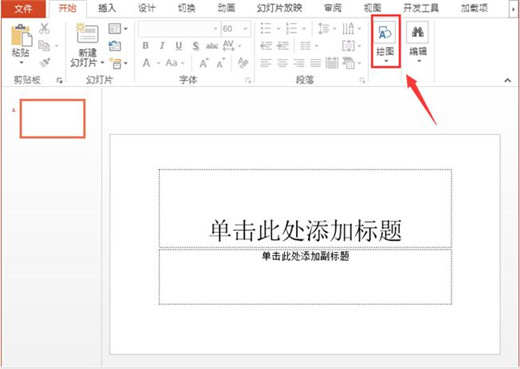Viewport: 520px width, 369px height.
Task: Switch to the Insert (插入) tab
Action: tap(107, 8)
